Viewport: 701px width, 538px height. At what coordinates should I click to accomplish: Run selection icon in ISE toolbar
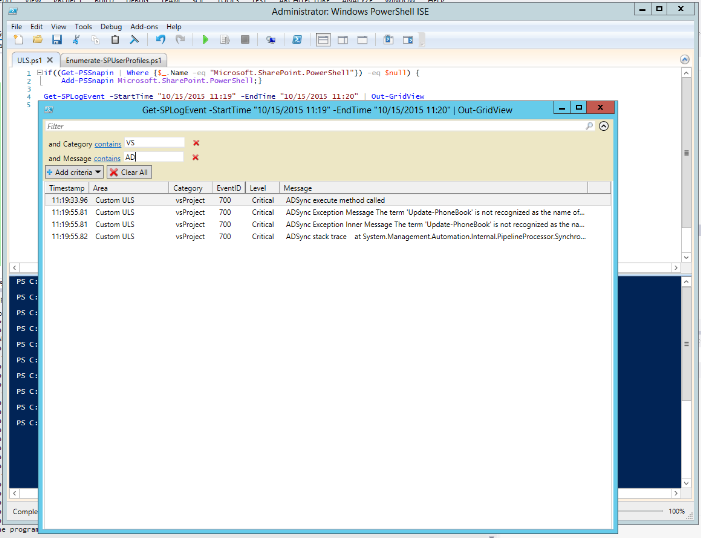[225, 40]
